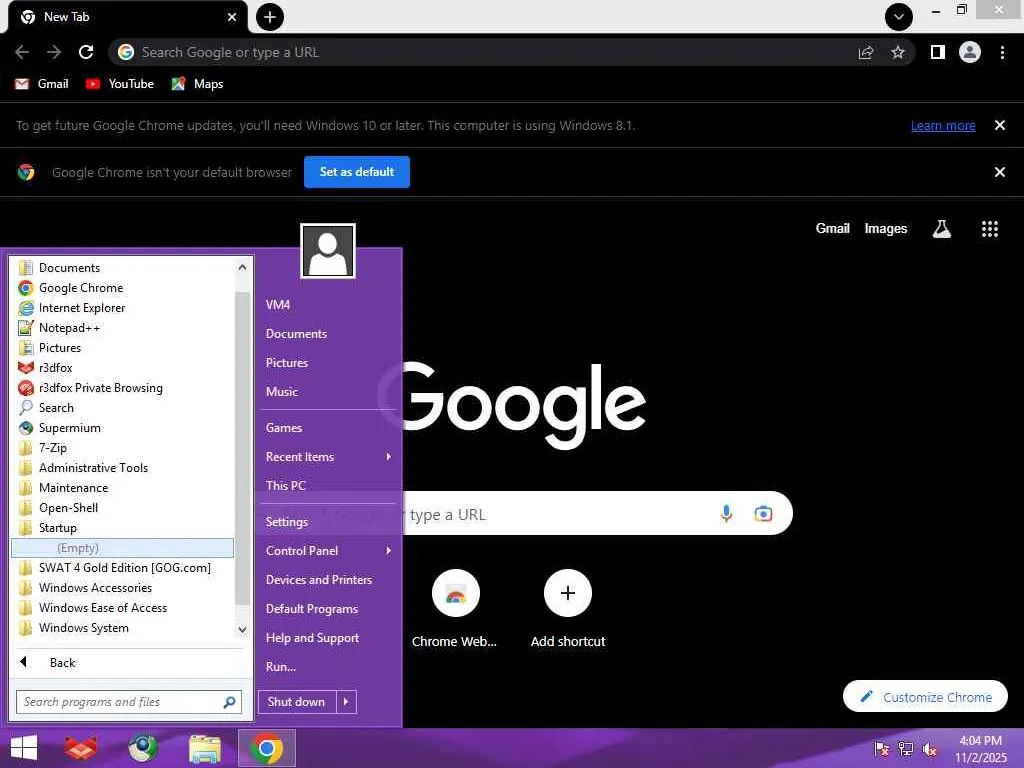Dismiss the Windows 8.1 update notice

[x=999, y=125]
